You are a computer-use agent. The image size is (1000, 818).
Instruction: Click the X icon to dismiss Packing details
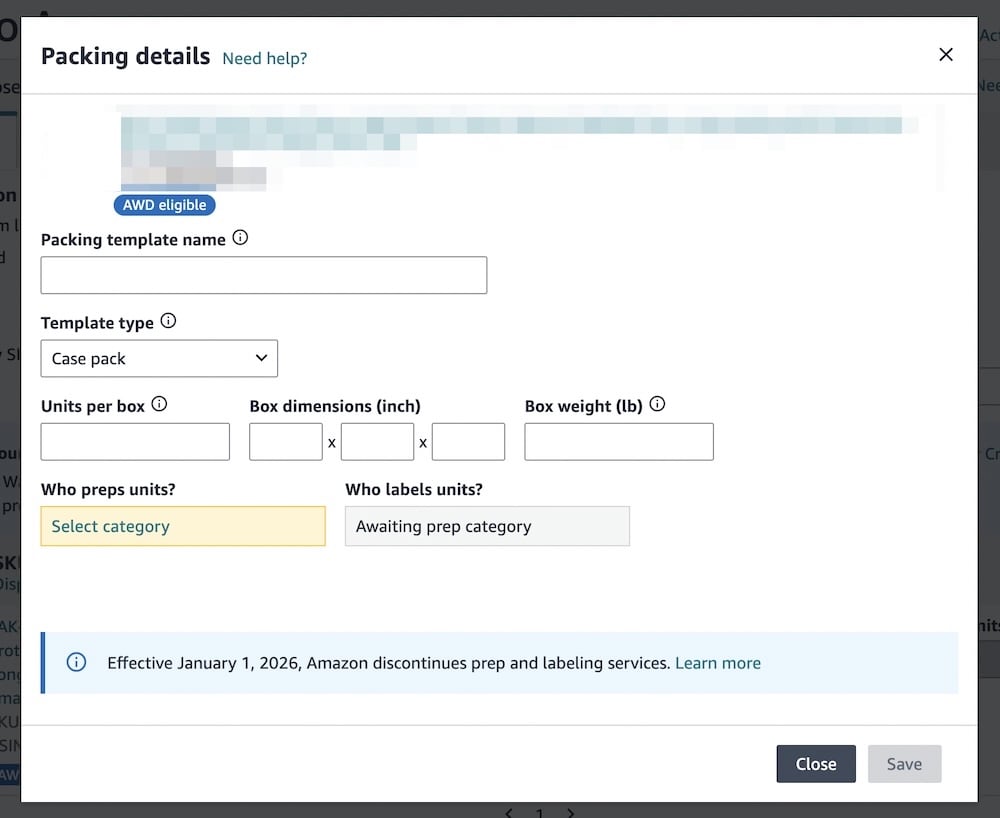pos(945,55)
